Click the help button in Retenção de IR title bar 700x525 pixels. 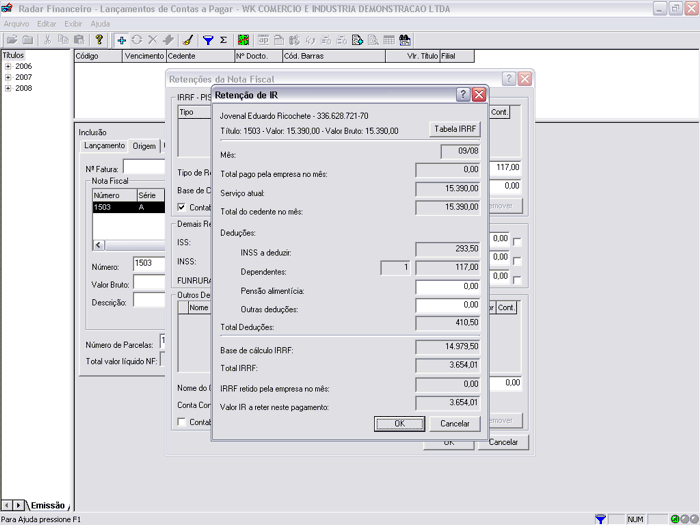coord(463,94)
